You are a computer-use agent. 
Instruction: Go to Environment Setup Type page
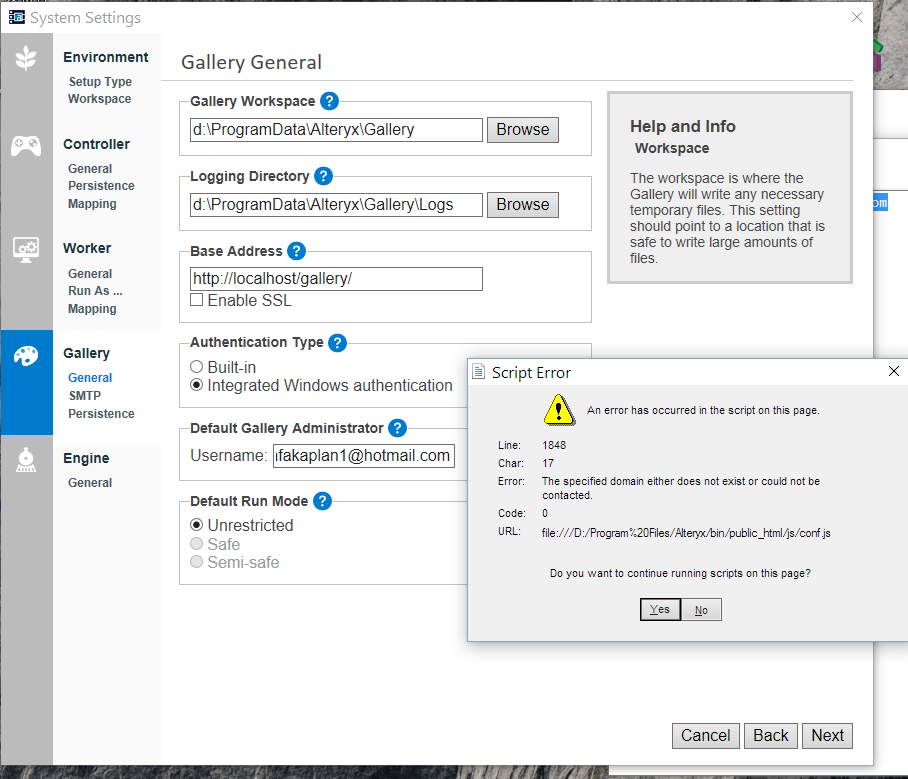[x=100, y=82]
